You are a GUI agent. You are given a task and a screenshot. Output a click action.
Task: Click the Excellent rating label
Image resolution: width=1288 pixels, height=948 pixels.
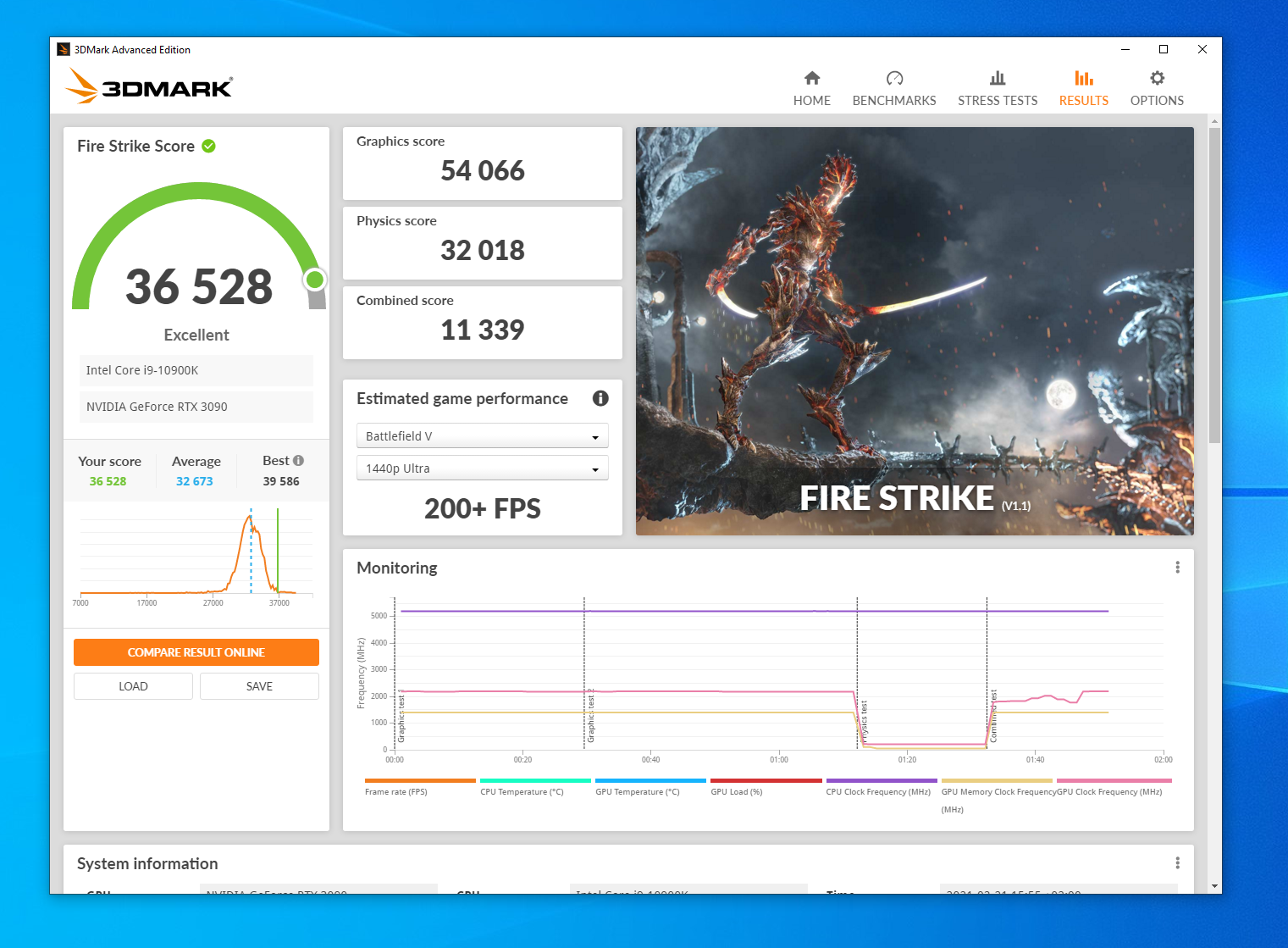coord(196,335)
